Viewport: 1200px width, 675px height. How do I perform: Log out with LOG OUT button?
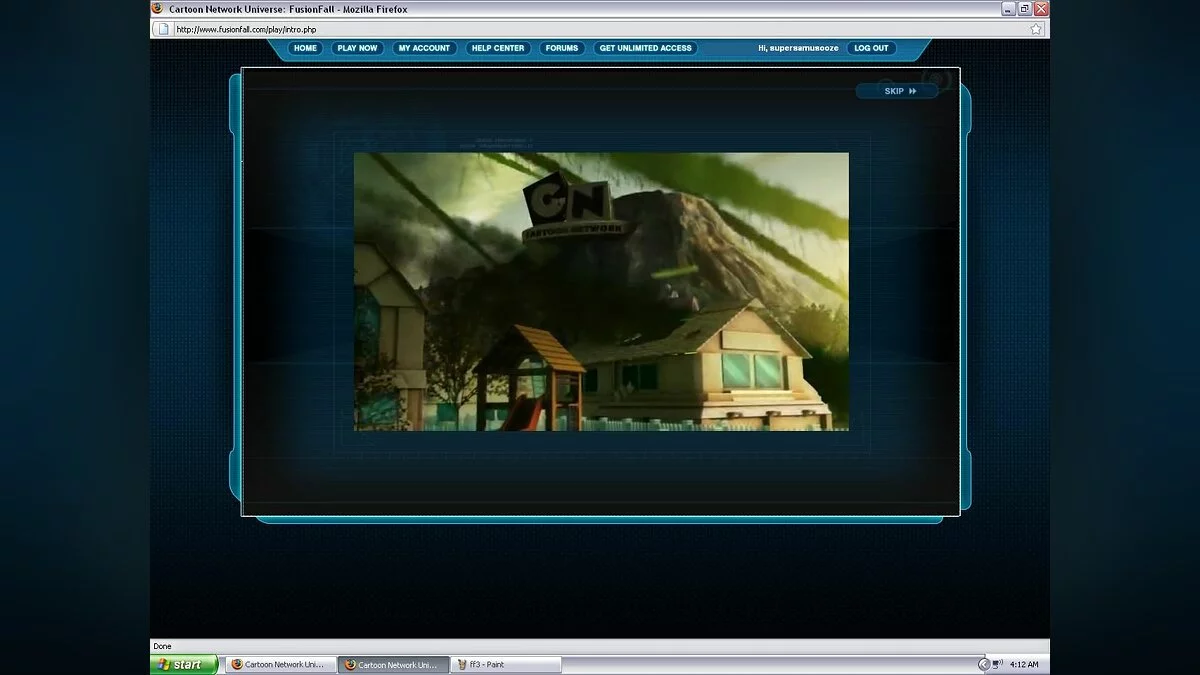point(872,48)
